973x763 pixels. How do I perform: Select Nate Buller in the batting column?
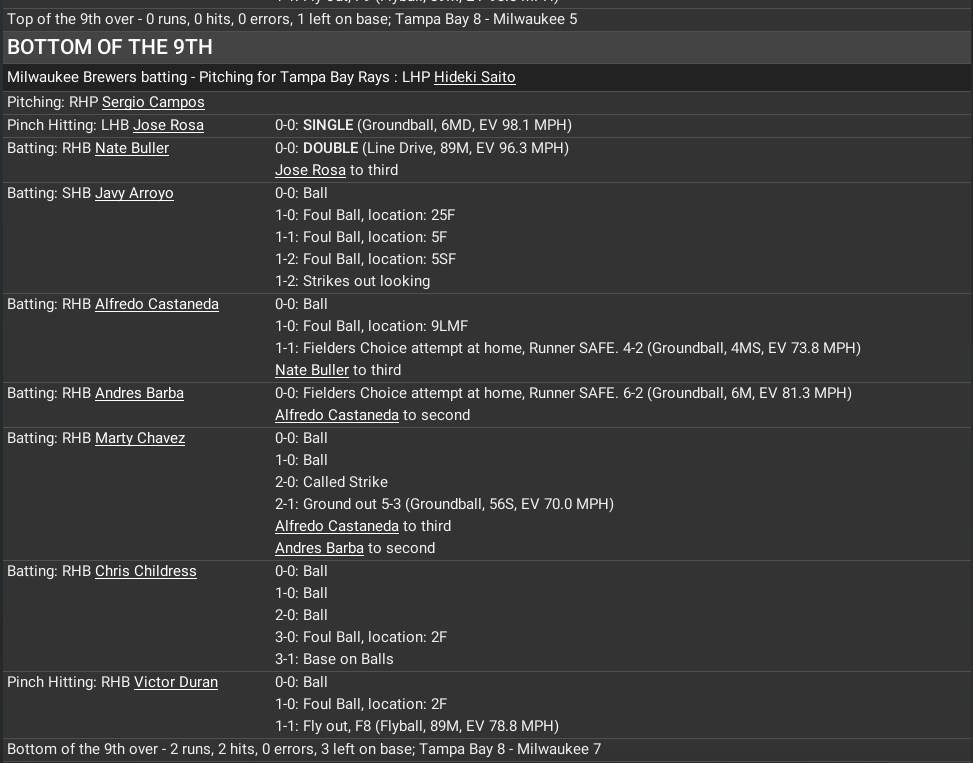[x=132, y=148]
